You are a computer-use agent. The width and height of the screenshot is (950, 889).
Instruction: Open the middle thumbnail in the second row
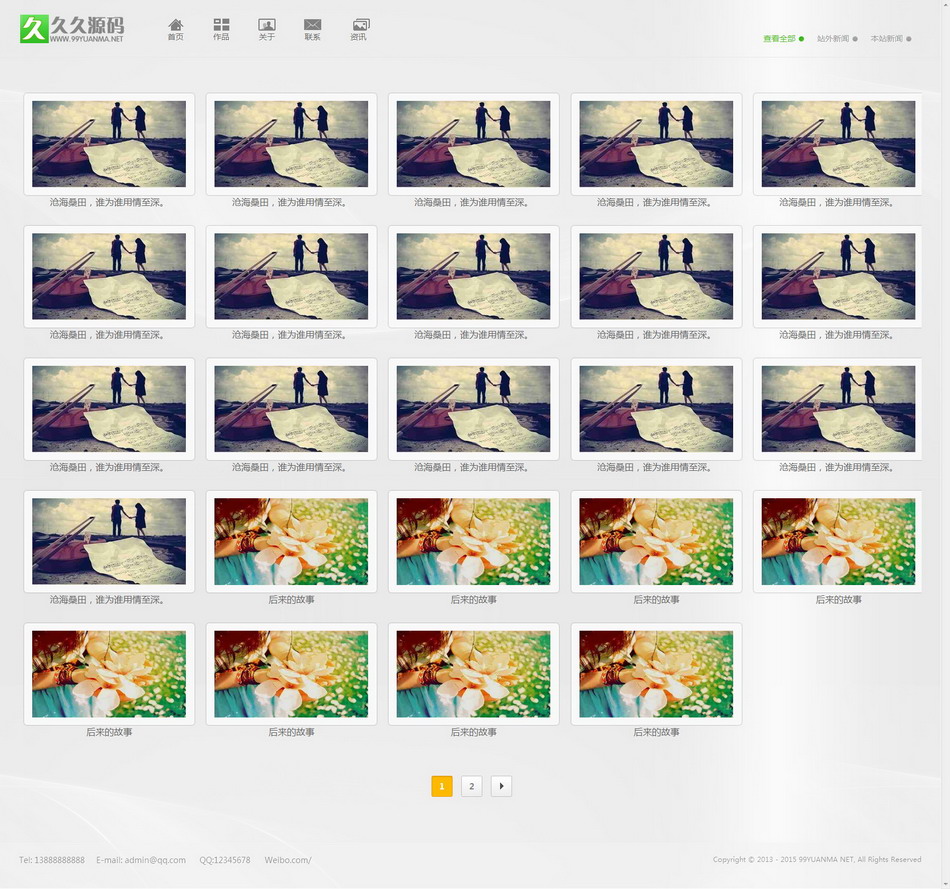[473, 276]
